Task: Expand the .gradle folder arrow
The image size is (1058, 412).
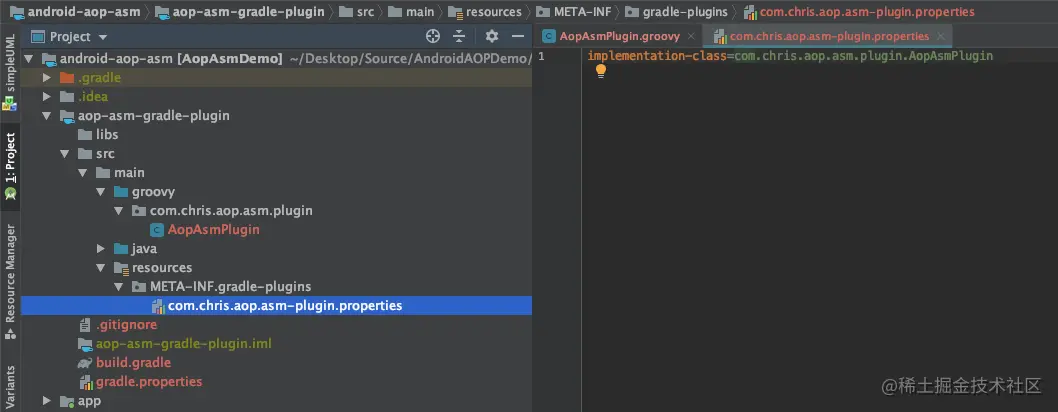Action: (x=47, y=78)
